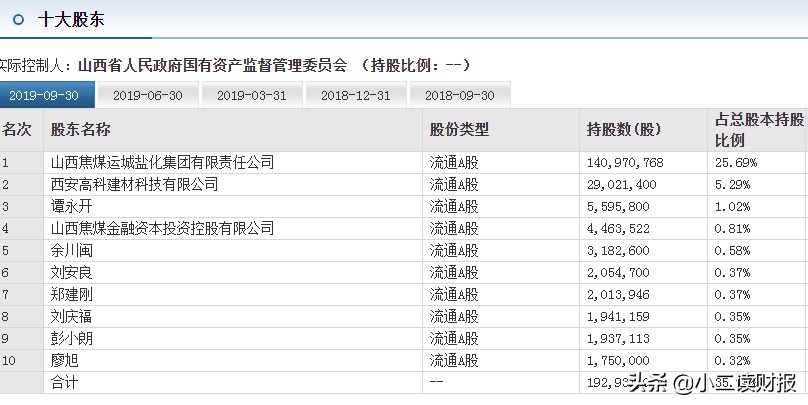Click holding value 2,054,700
Image resolution: width=808 pixels, height=405 pixels.
(618, 273)
